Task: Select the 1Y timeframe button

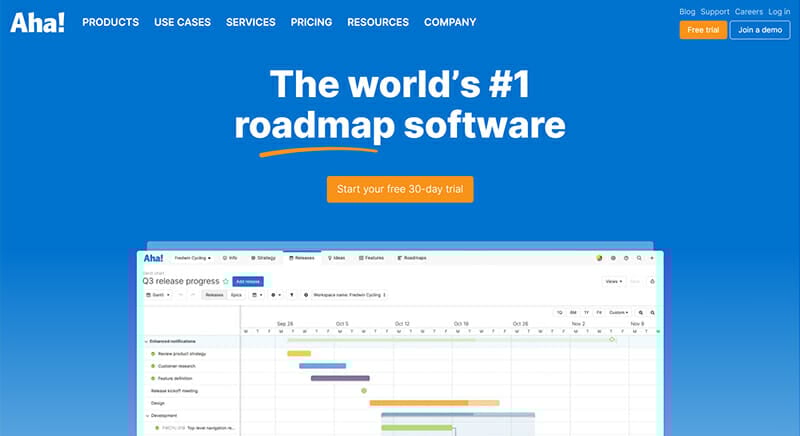Action: 586,313
